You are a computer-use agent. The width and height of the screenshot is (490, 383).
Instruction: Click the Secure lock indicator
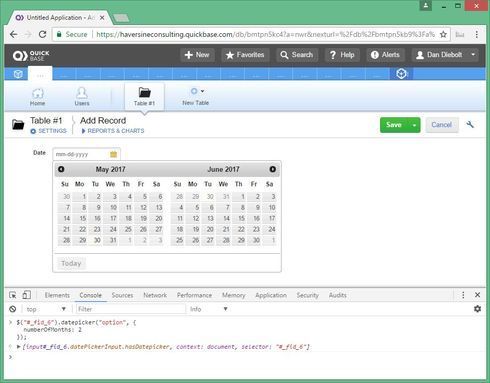click(72, 34)
